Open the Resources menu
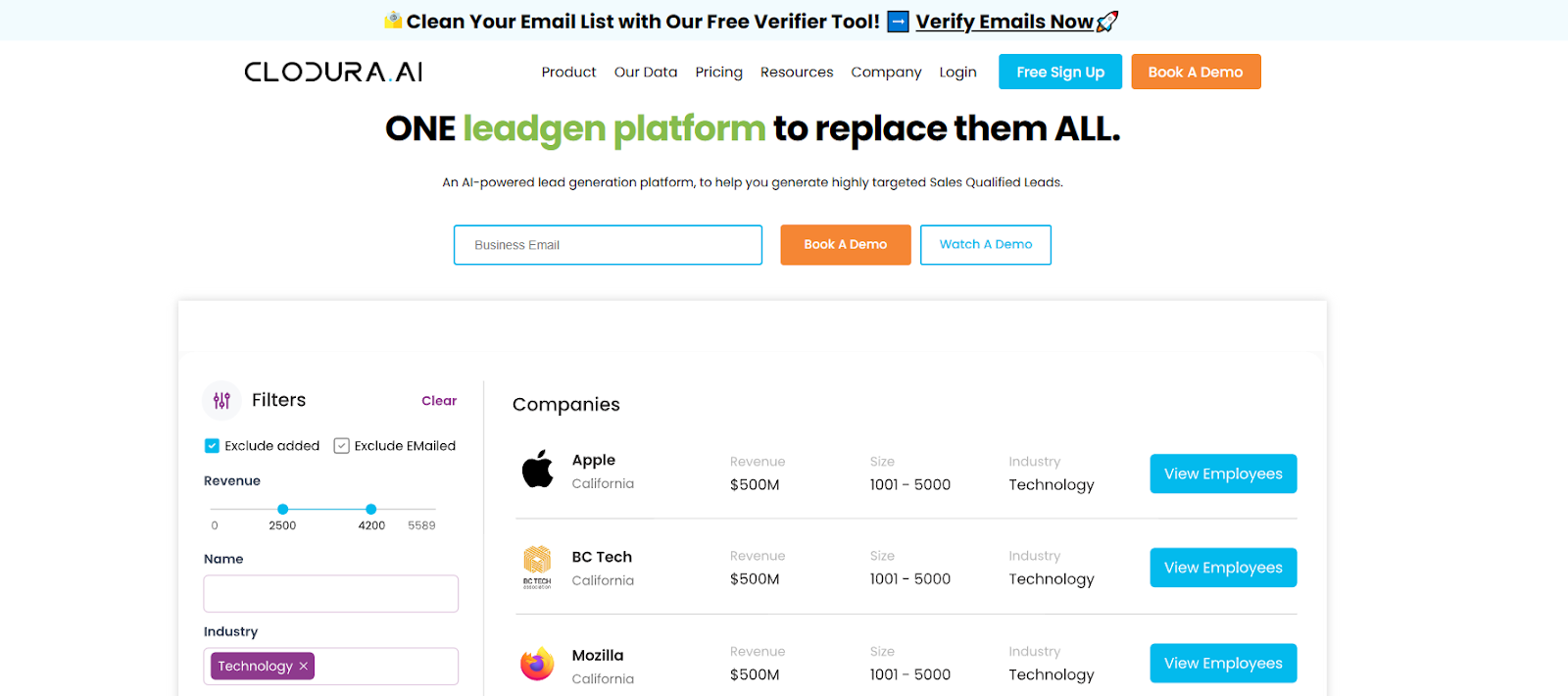 (x=797, y=72)
